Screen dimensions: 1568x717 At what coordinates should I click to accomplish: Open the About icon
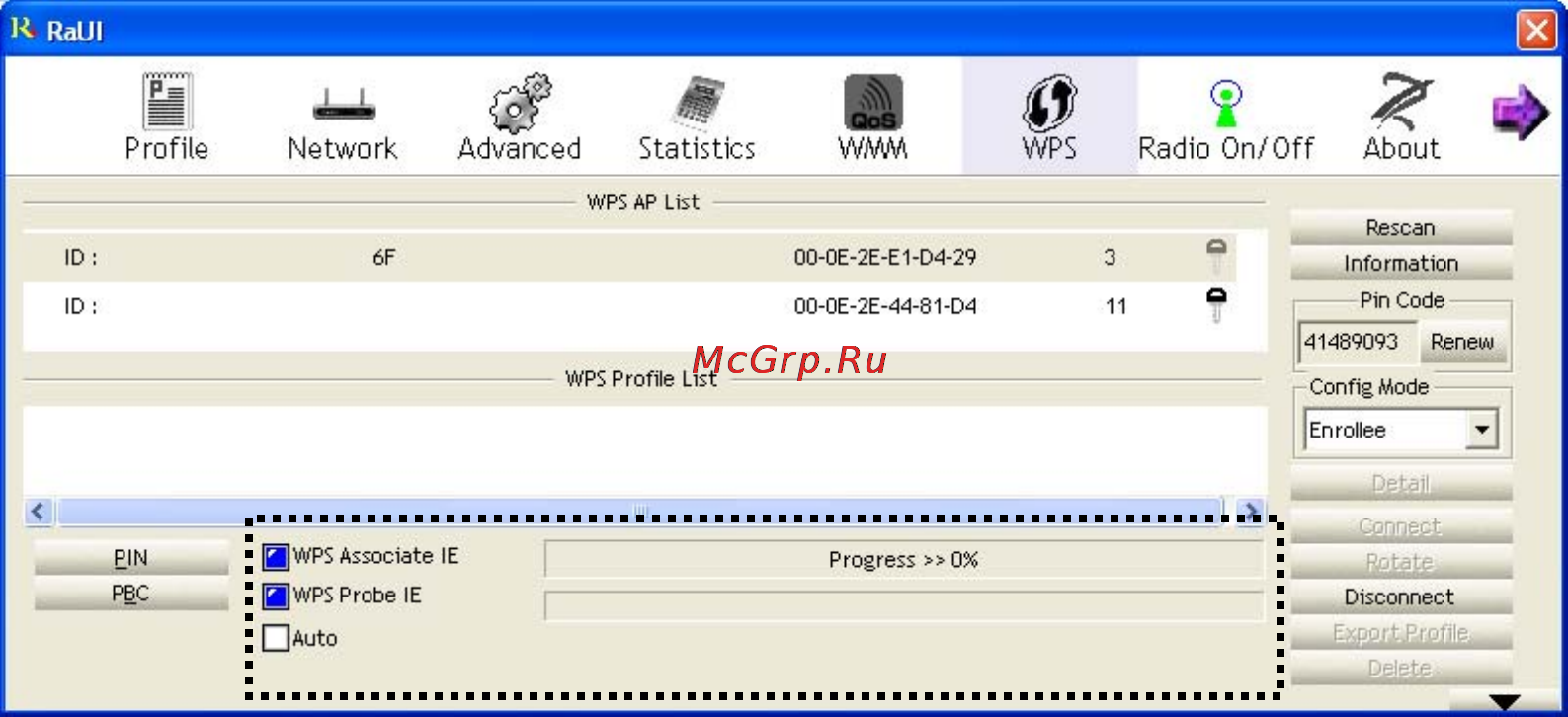coord(1402,102)
